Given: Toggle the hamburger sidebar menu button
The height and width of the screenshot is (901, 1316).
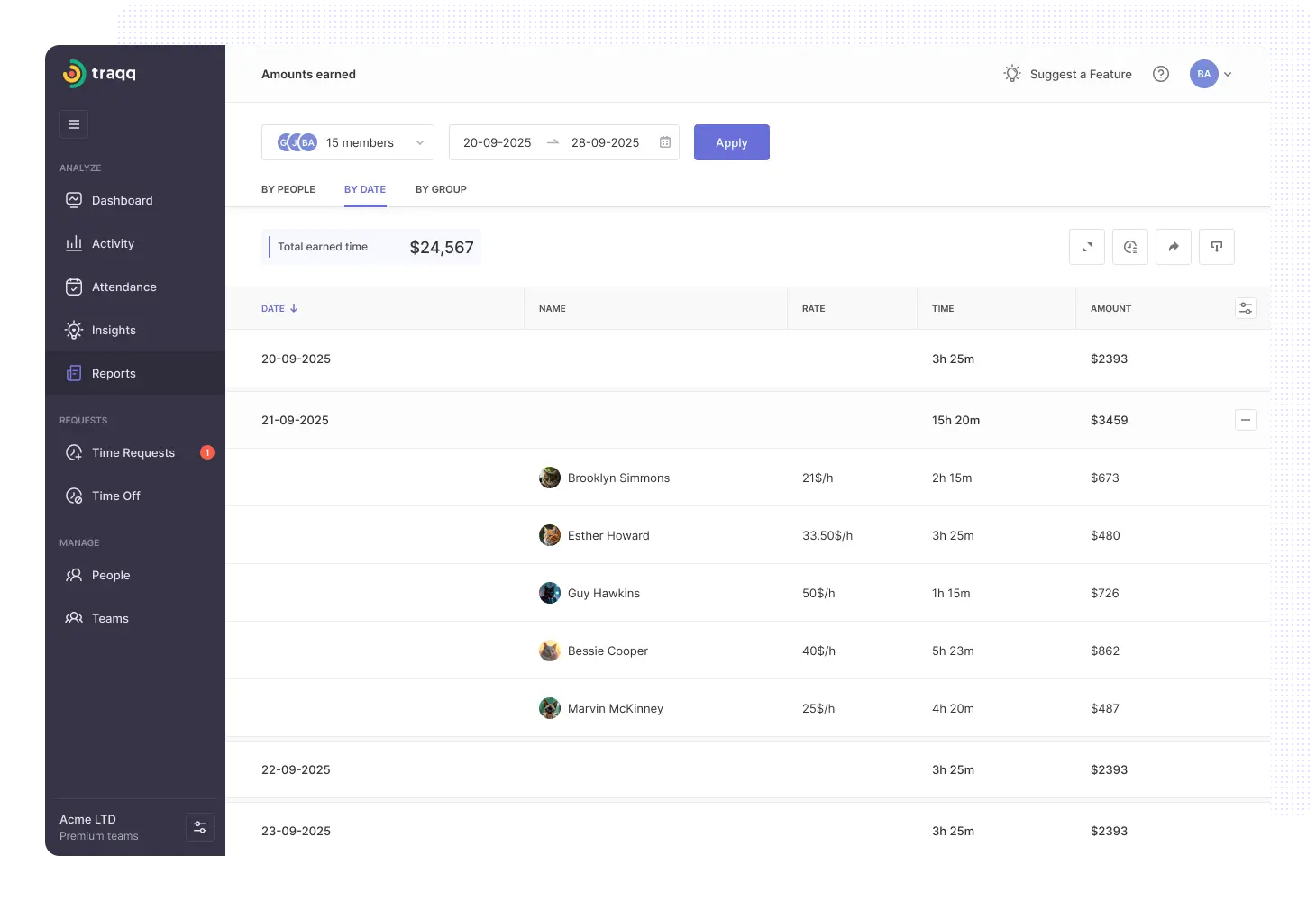Looking at the screenshot, I should pyautogui.click(x=74, y=124).
